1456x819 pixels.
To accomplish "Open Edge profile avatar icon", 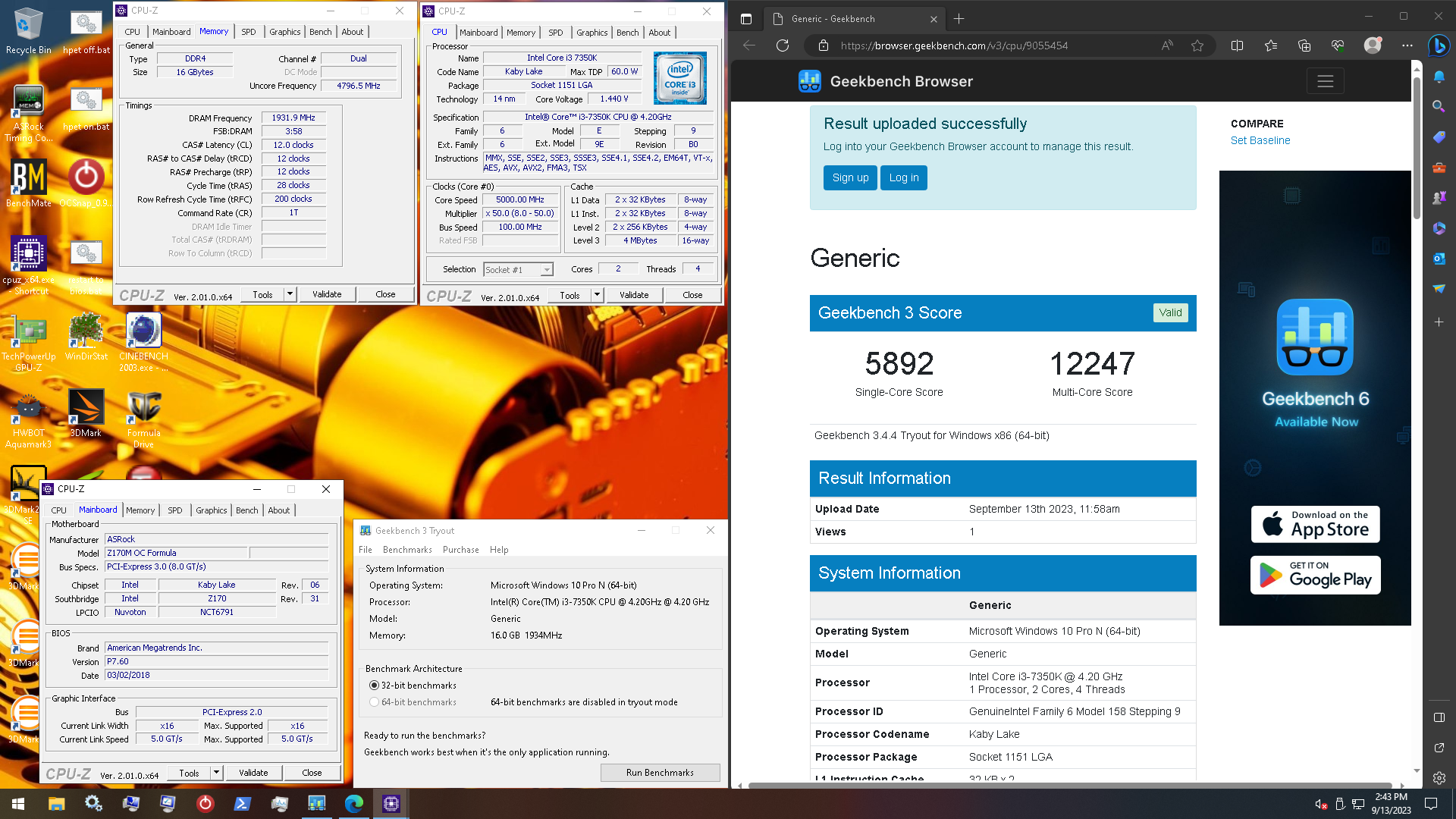I will click(1373, 45).
